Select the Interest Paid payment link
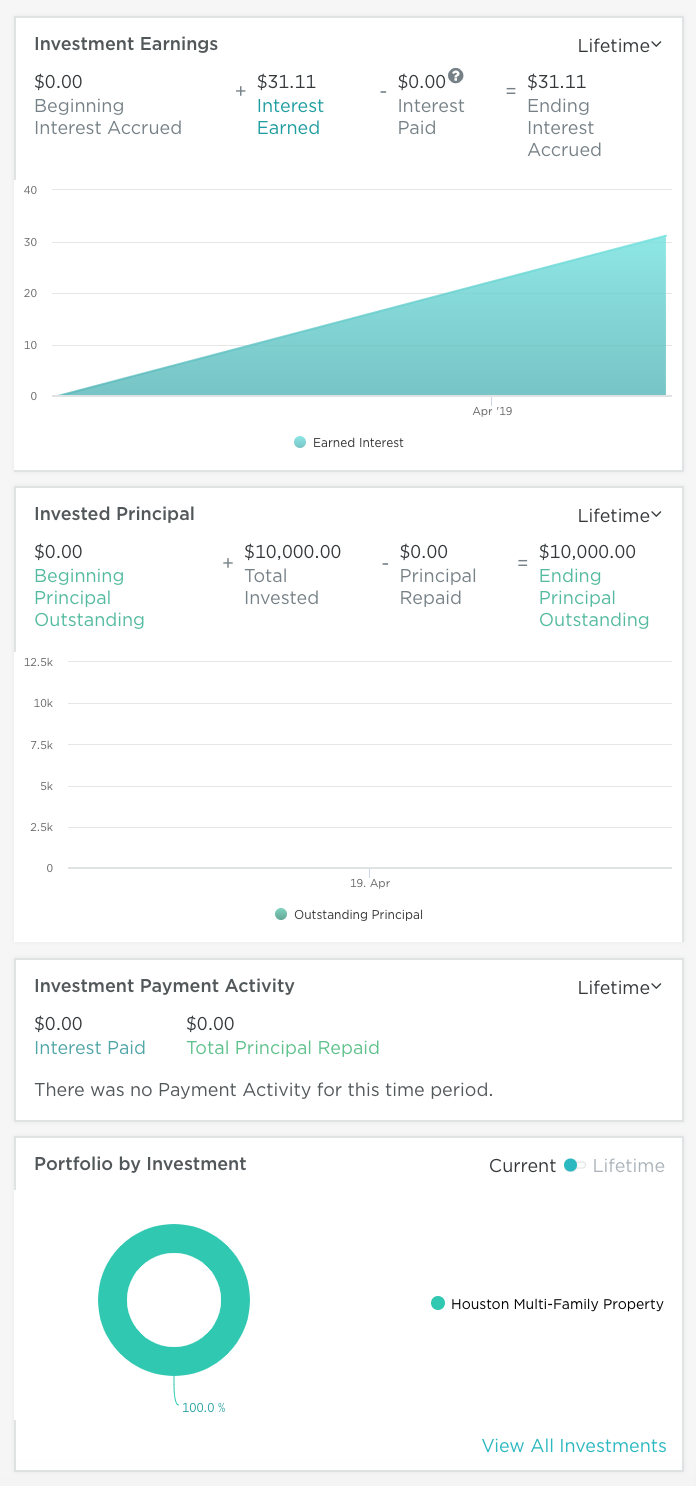 [x=90, y=1048]
